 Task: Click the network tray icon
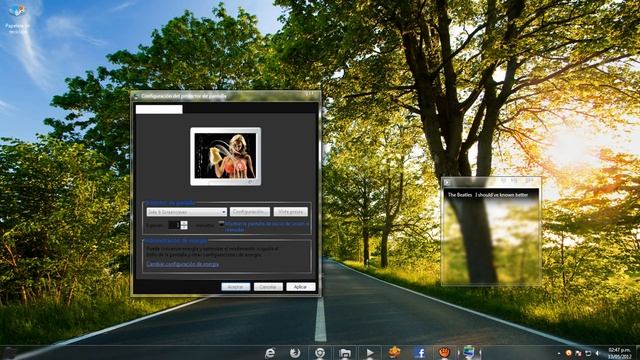point(588,353)
